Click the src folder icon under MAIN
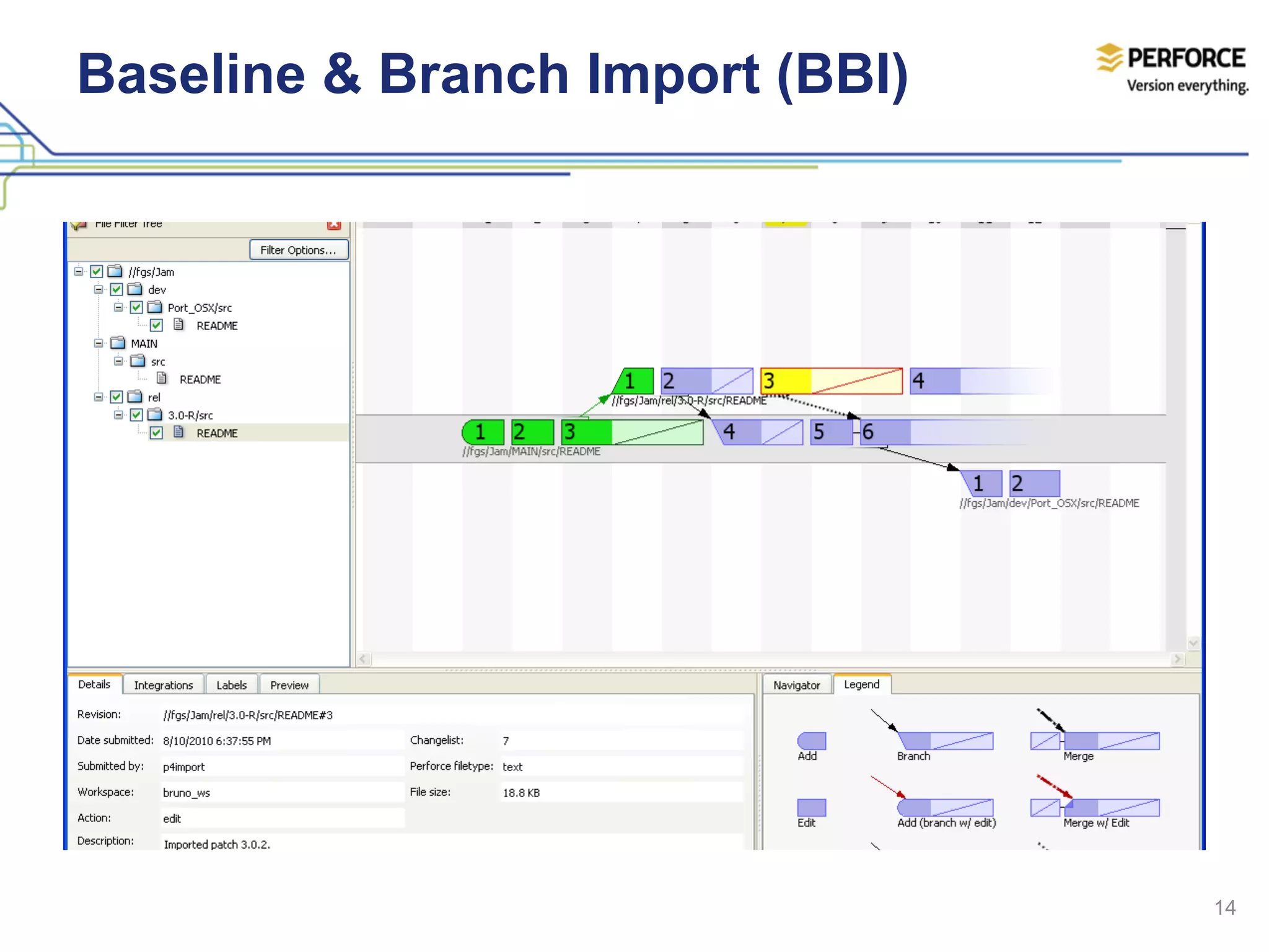The image size is (1269, 952). point(138,361)
